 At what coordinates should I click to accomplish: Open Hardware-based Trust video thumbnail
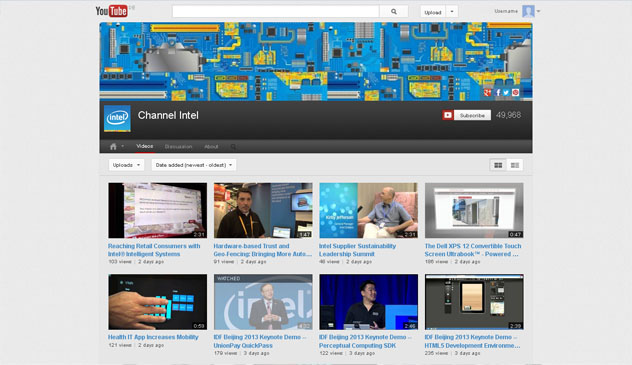pos(263,210)
